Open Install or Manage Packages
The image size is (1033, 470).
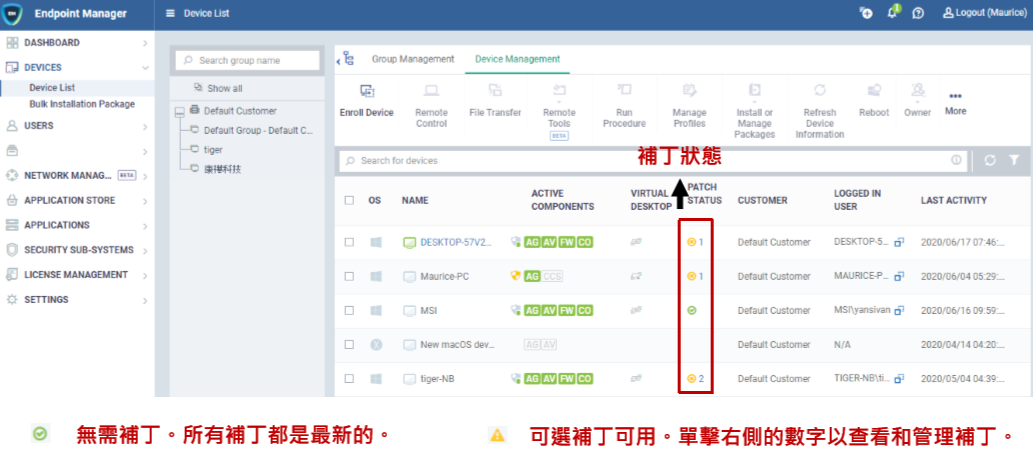[755, 90]
